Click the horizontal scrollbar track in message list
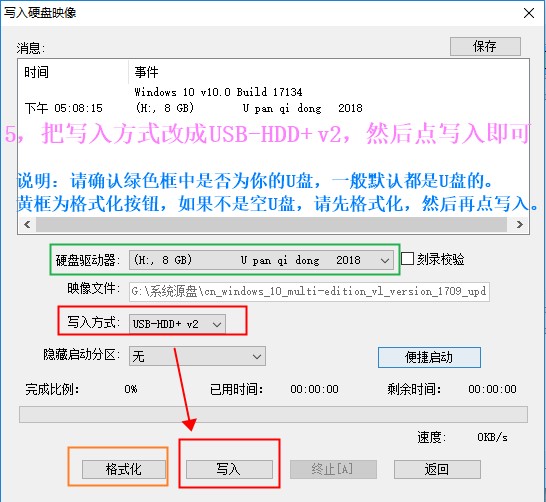The width and height of the screenshot is (546, 502). [x=271, y=224]
